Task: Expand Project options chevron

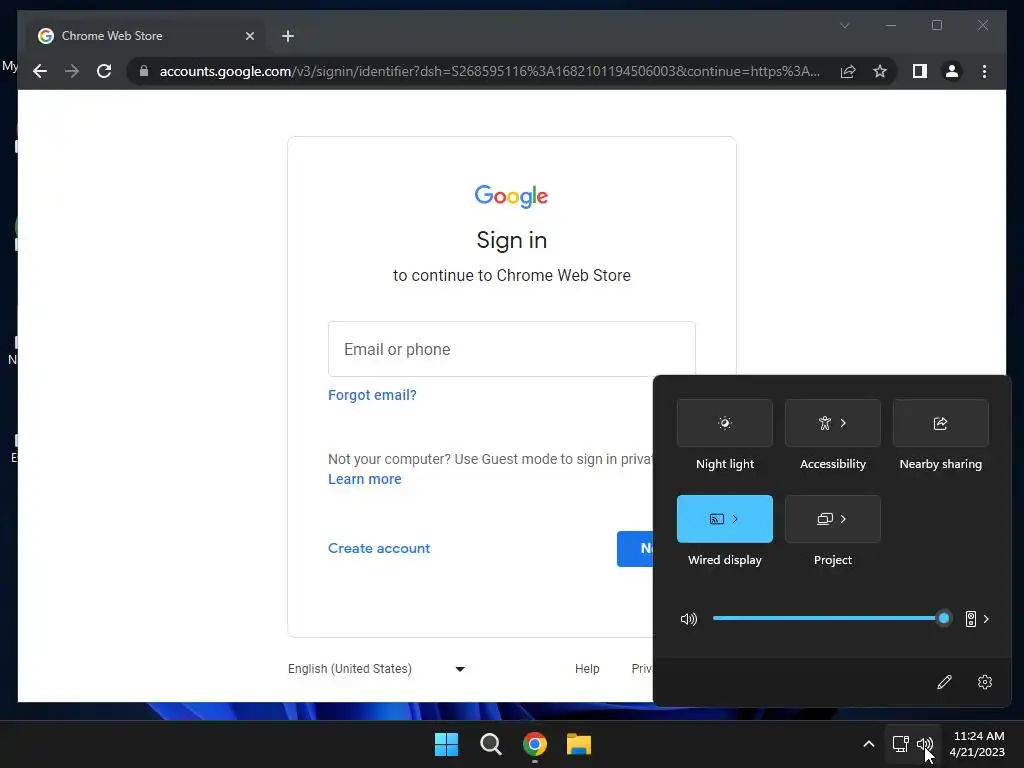Action: pos(843,519)
